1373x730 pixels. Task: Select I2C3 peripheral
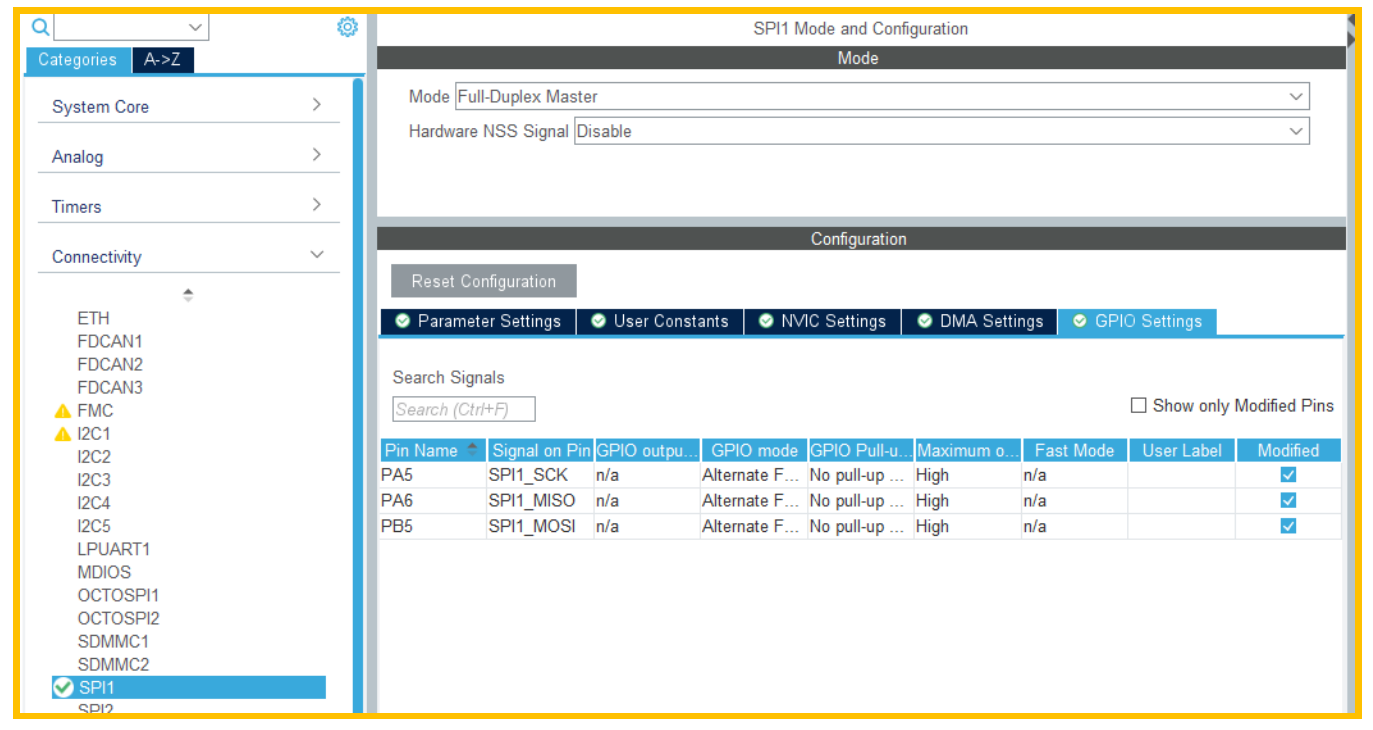point(94,480)
